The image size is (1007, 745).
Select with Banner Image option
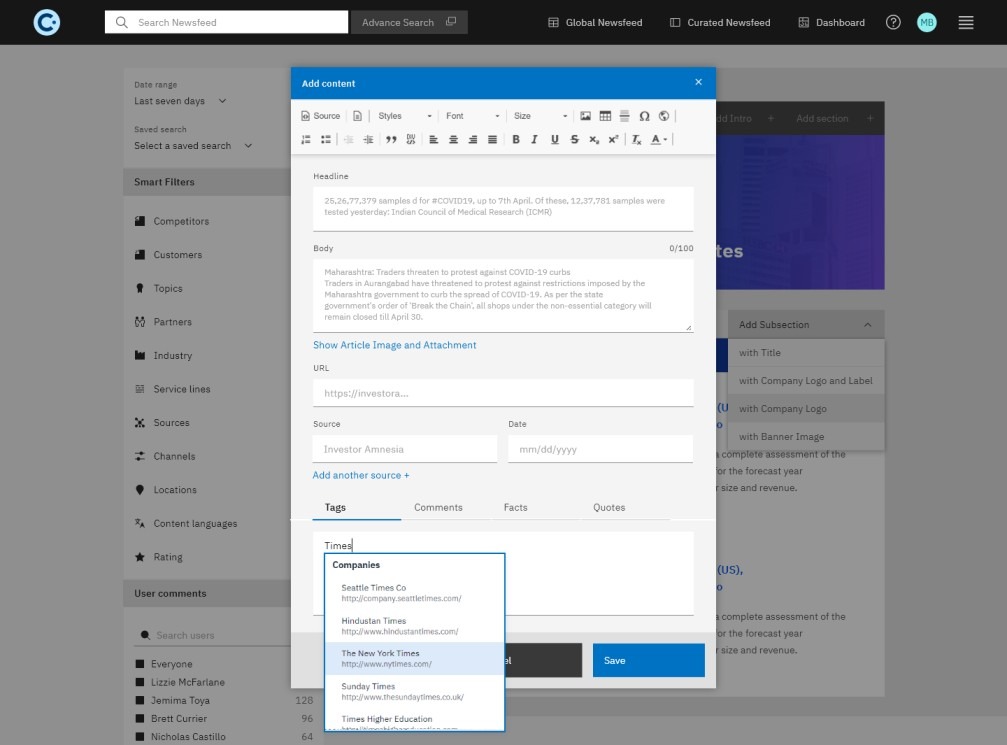pos(805,437)
